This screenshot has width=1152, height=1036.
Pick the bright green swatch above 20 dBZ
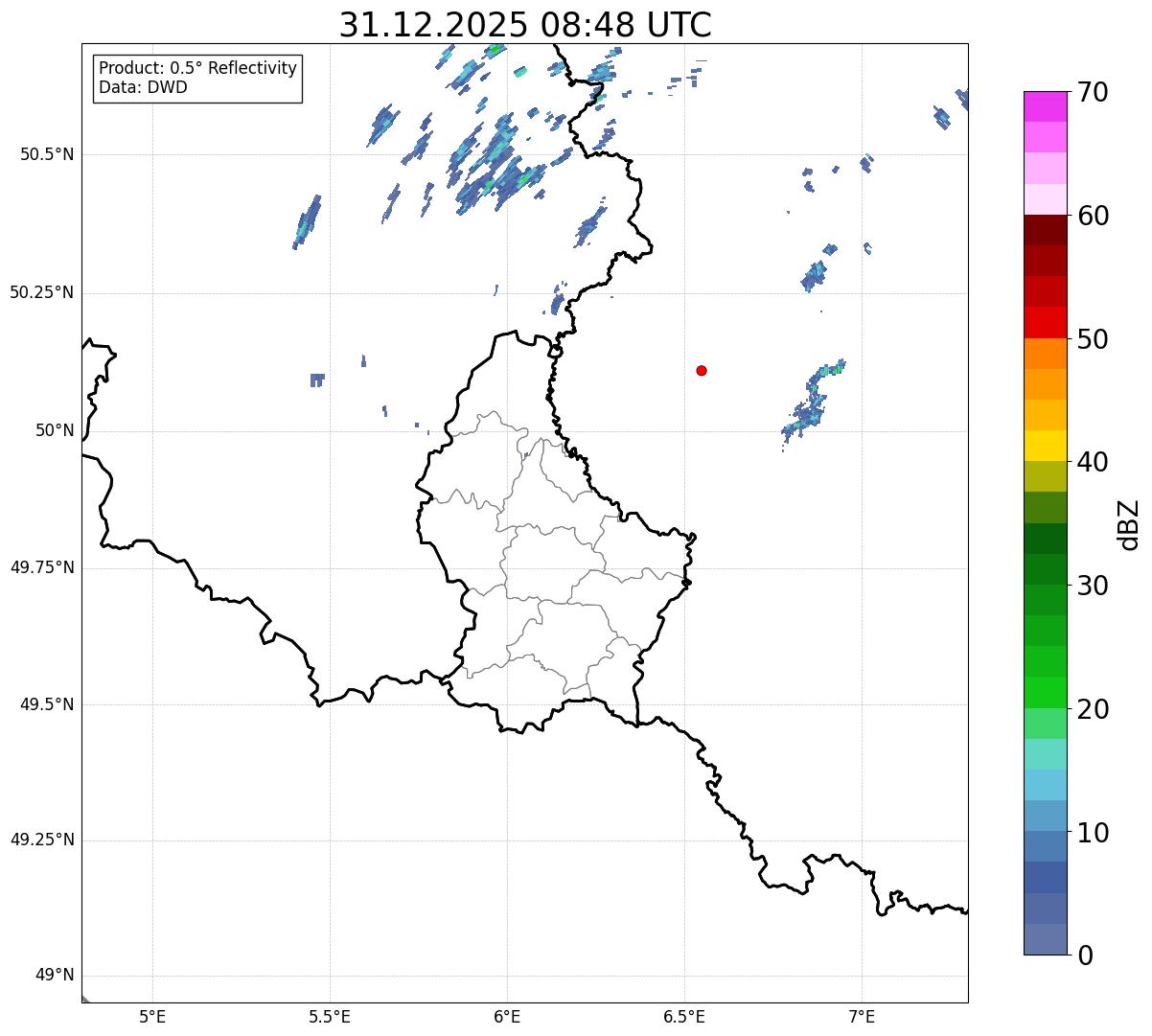point(1045,693)
